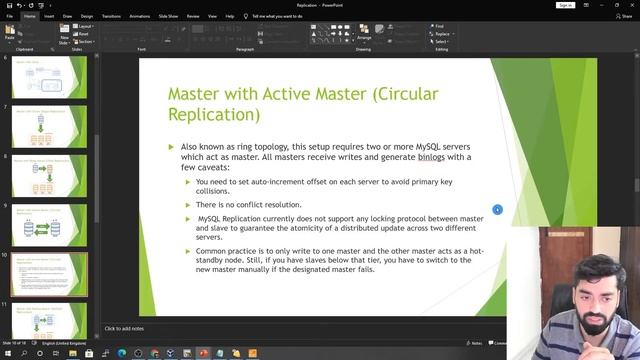Expand the shapes gallery More arrow
The height and width of the screenshot is (360, 640).
[353, 41]
